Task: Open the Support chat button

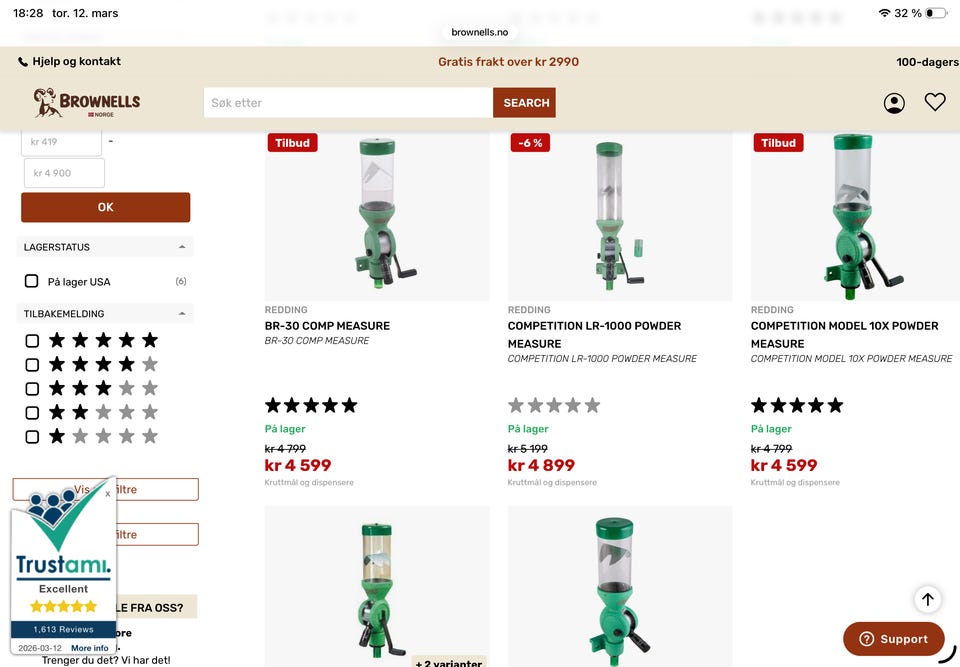Action: [893, 639]
